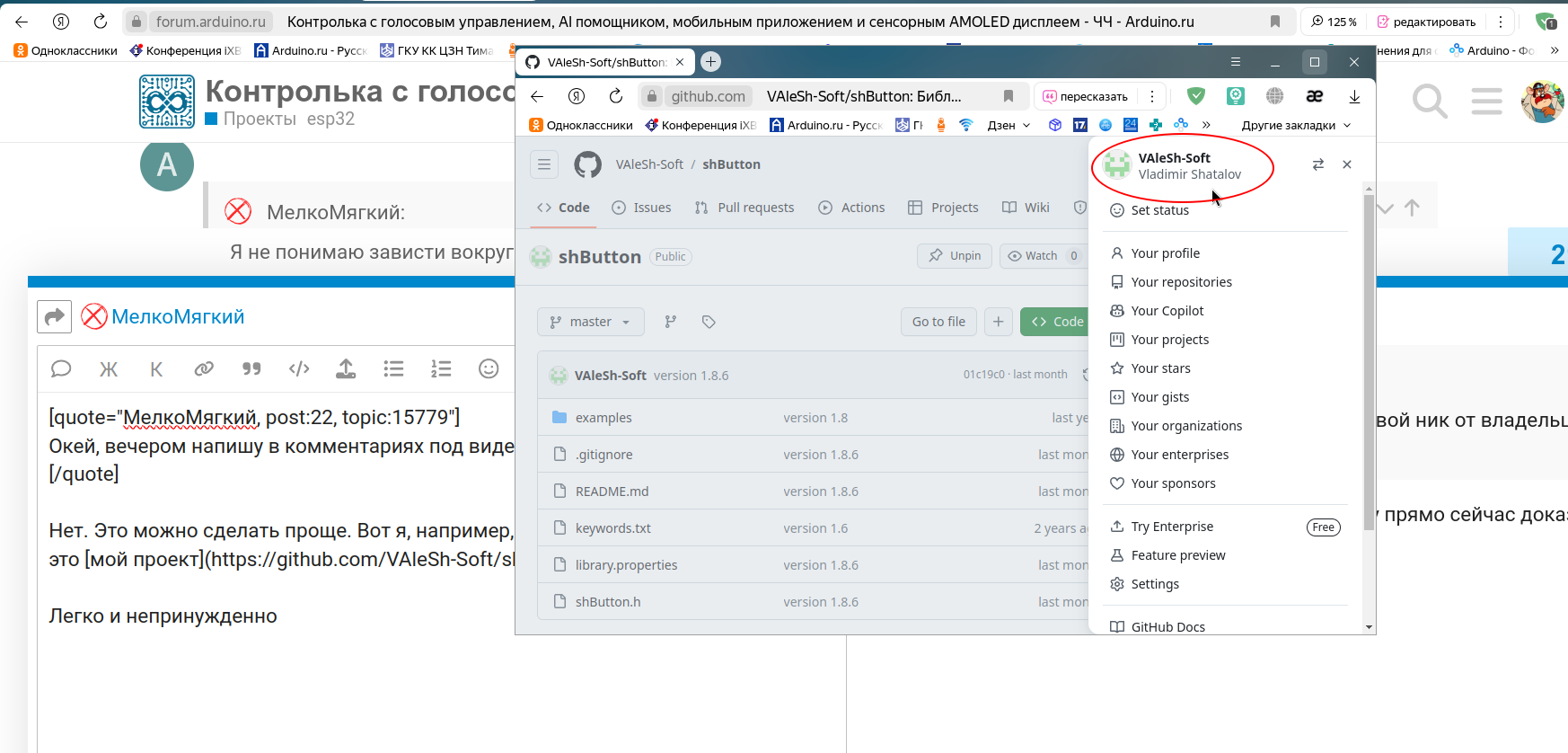
Task: Reload the github.com page
Action: coord(616,96)
